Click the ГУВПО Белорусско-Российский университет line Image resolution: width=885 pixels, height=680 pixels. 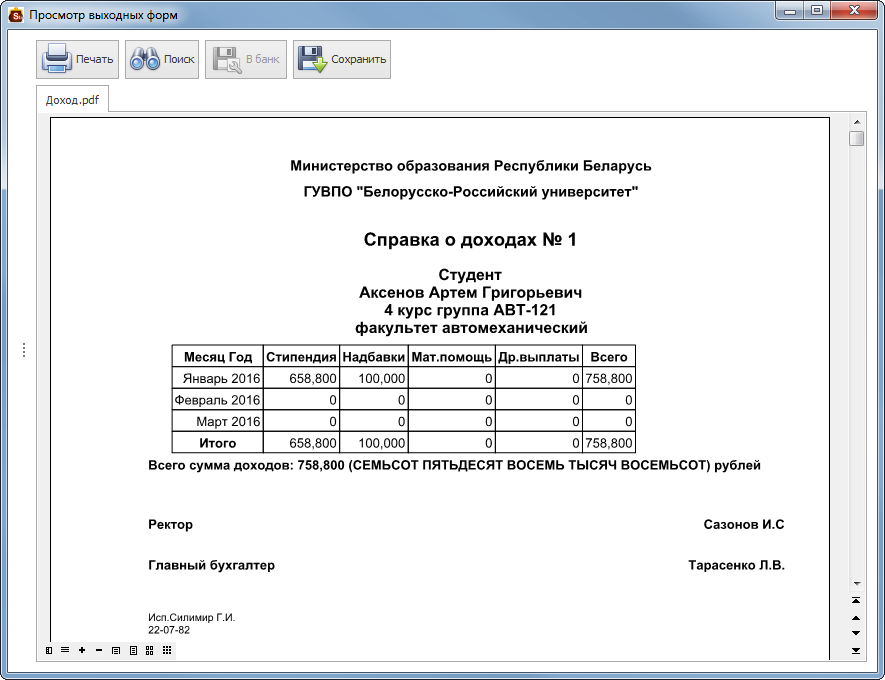point(471,192)
